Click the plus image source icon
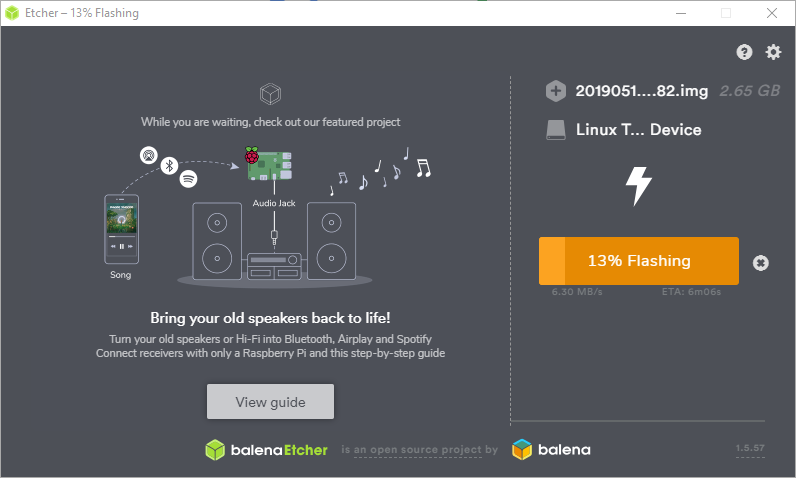This screenshot has height=478, width=796. tap(556, 91)
